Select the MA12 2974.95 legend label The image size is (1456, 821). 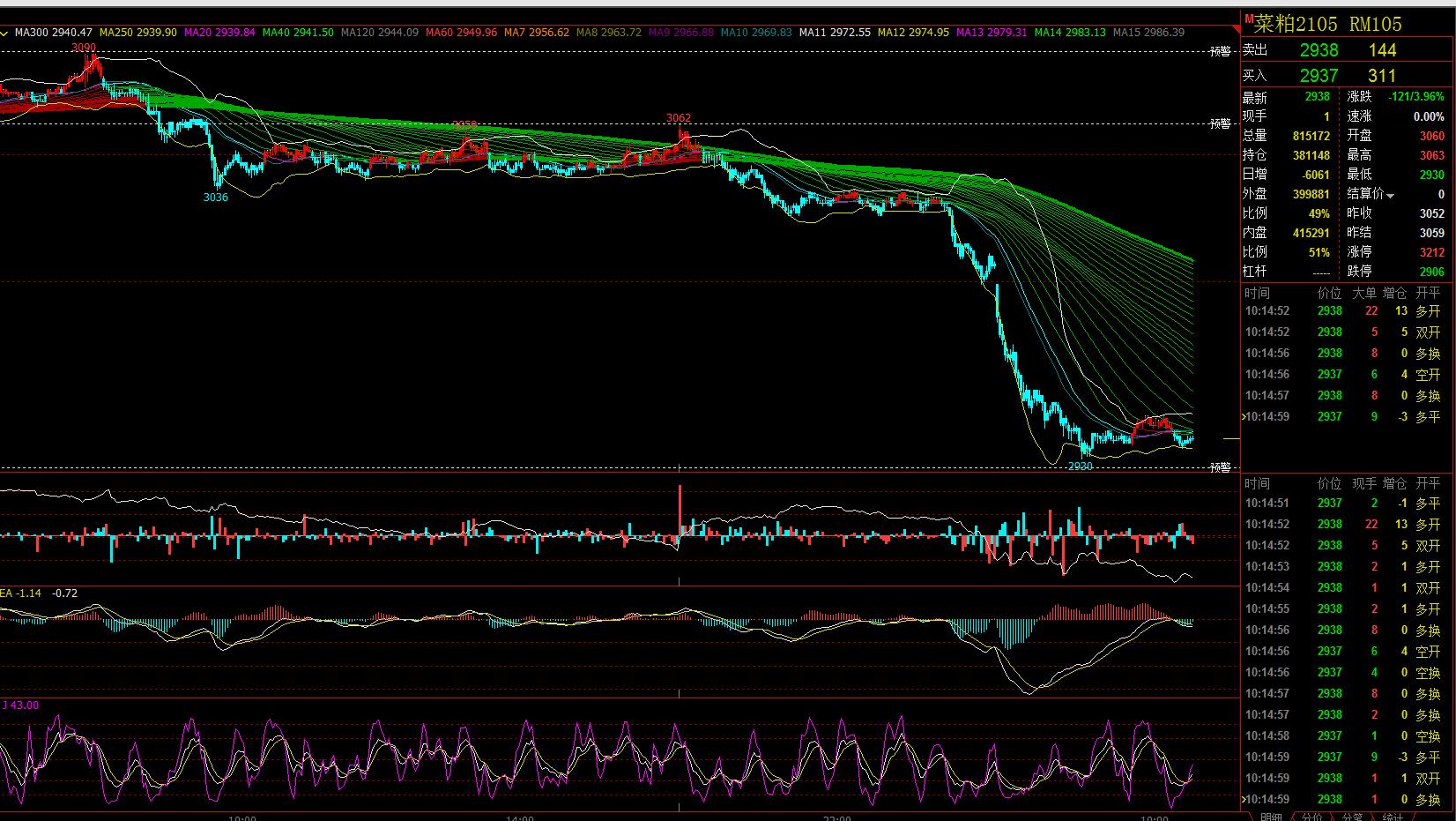pyautogui.click(x=913, y=33)
